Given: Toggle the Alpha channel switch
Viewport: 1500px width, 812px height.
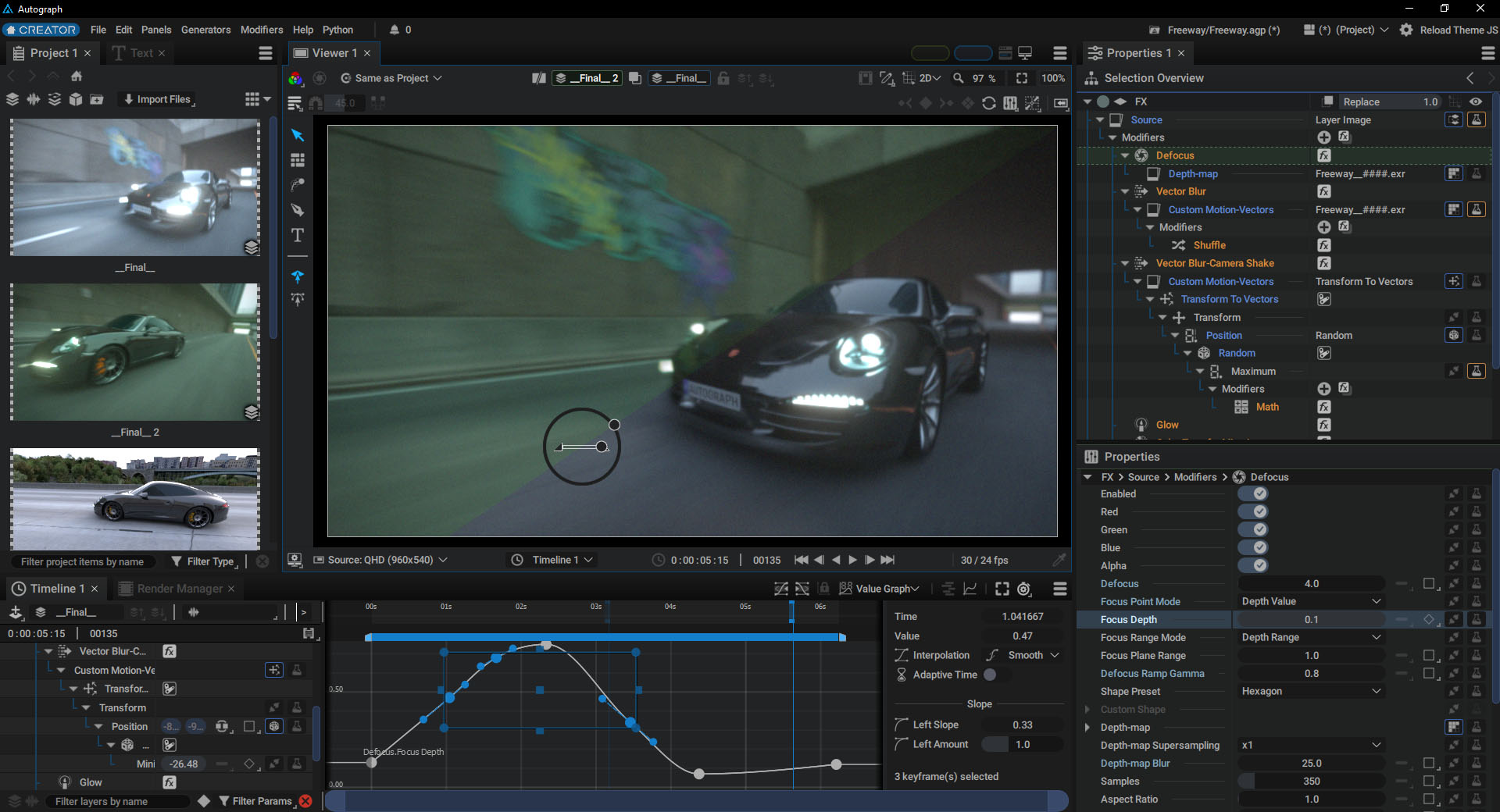Looking at the screenshot, I should click(1253, 565).
